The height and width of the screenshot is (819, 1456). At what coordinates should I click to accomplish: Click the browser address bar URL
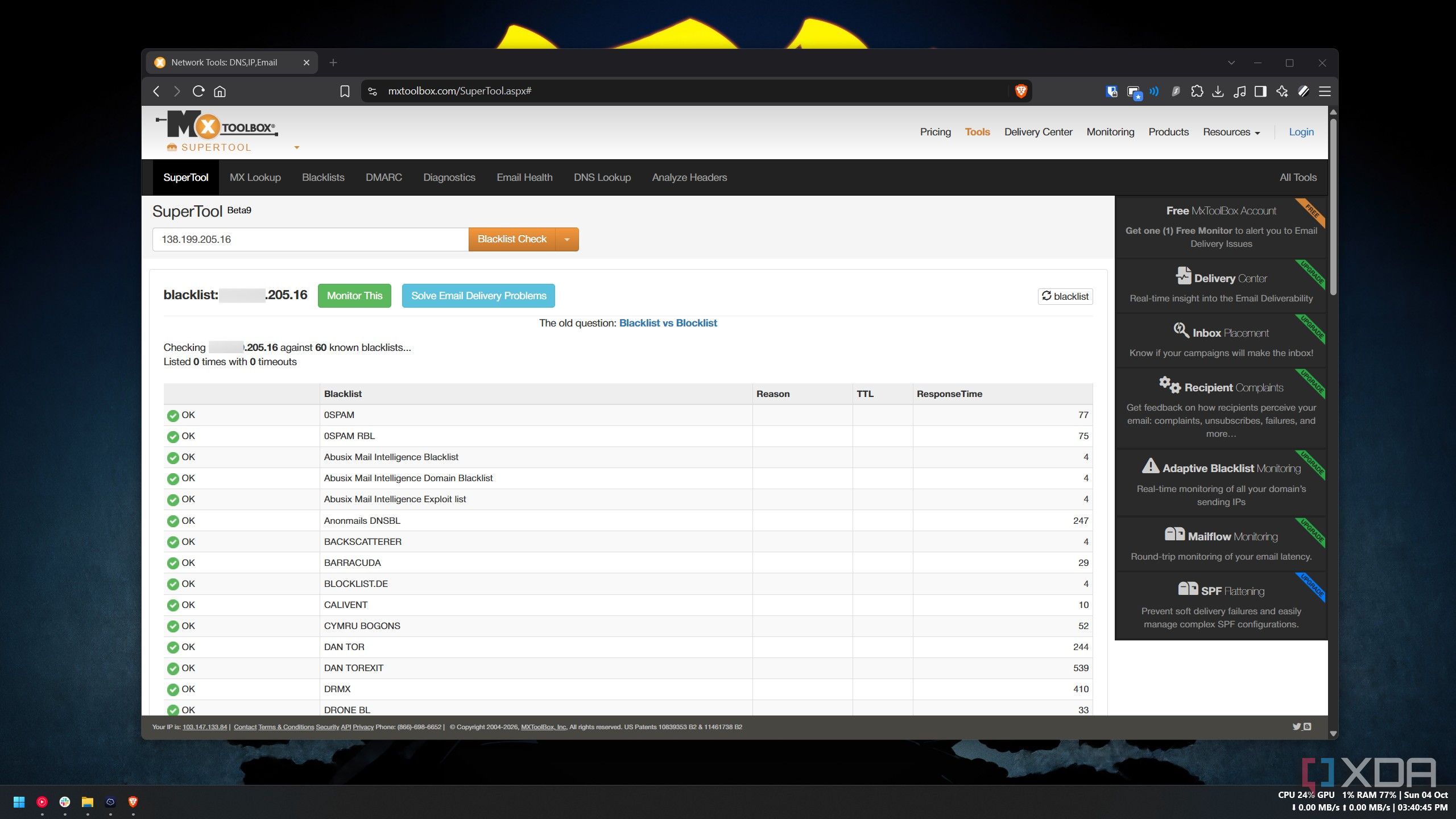click(460, 91)
